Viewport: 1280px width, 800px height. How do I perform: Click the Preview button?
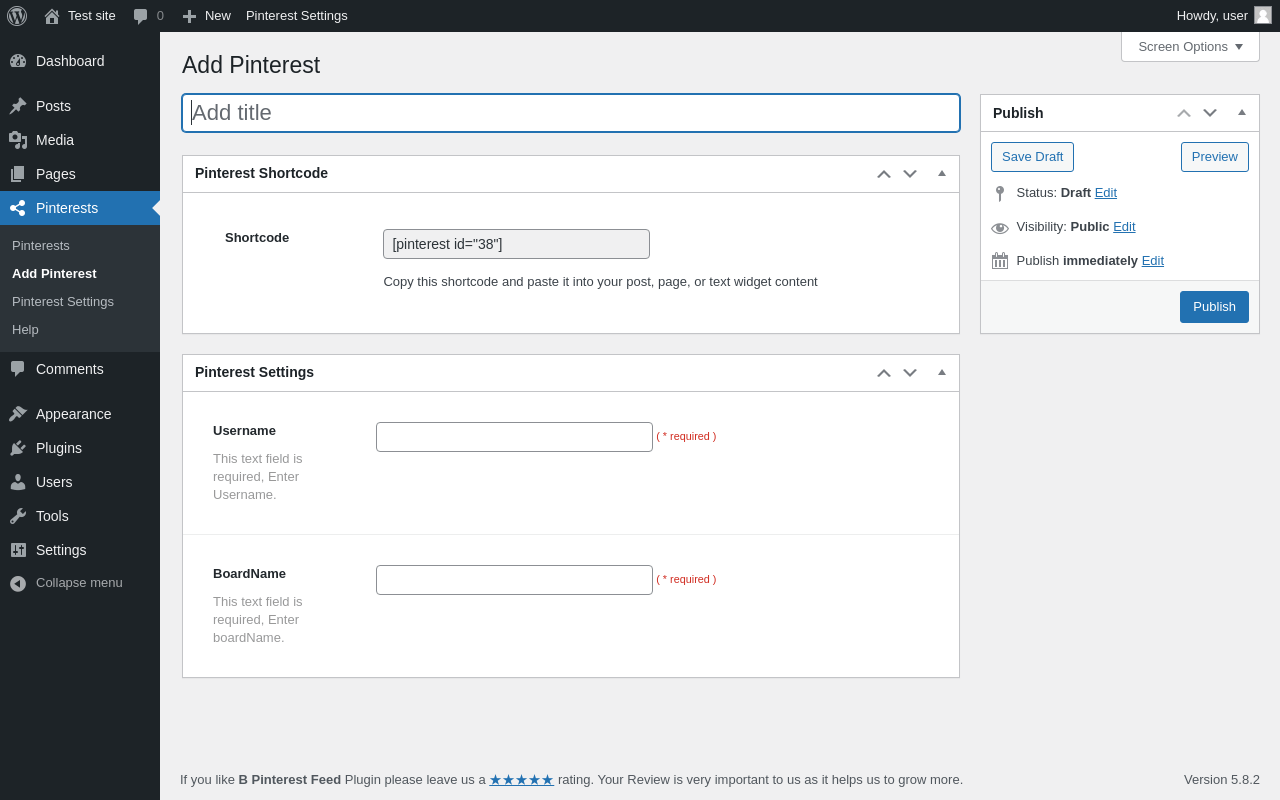point(1214,157)
